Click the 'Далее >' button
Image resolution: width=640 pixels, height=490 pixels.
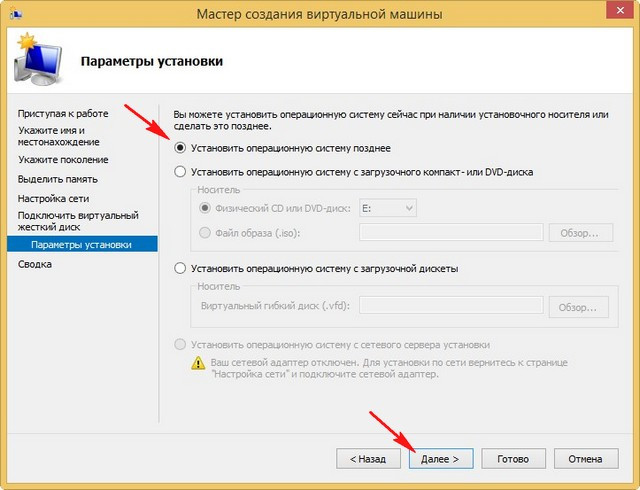441,459
